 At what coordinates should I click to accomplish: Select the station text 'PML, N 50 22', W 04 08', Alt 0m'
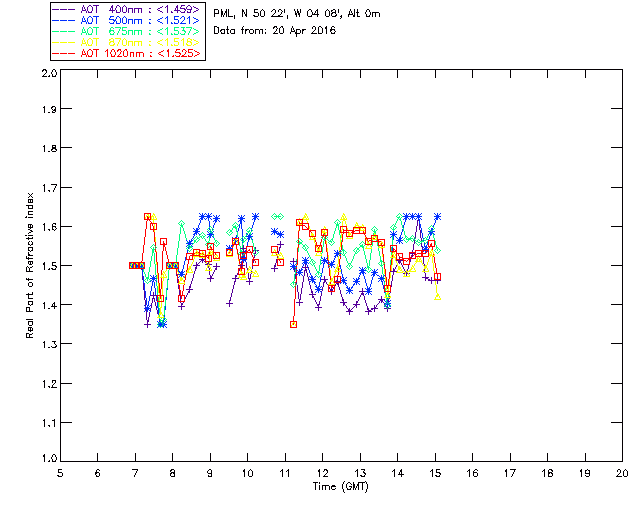click(297, 14)
